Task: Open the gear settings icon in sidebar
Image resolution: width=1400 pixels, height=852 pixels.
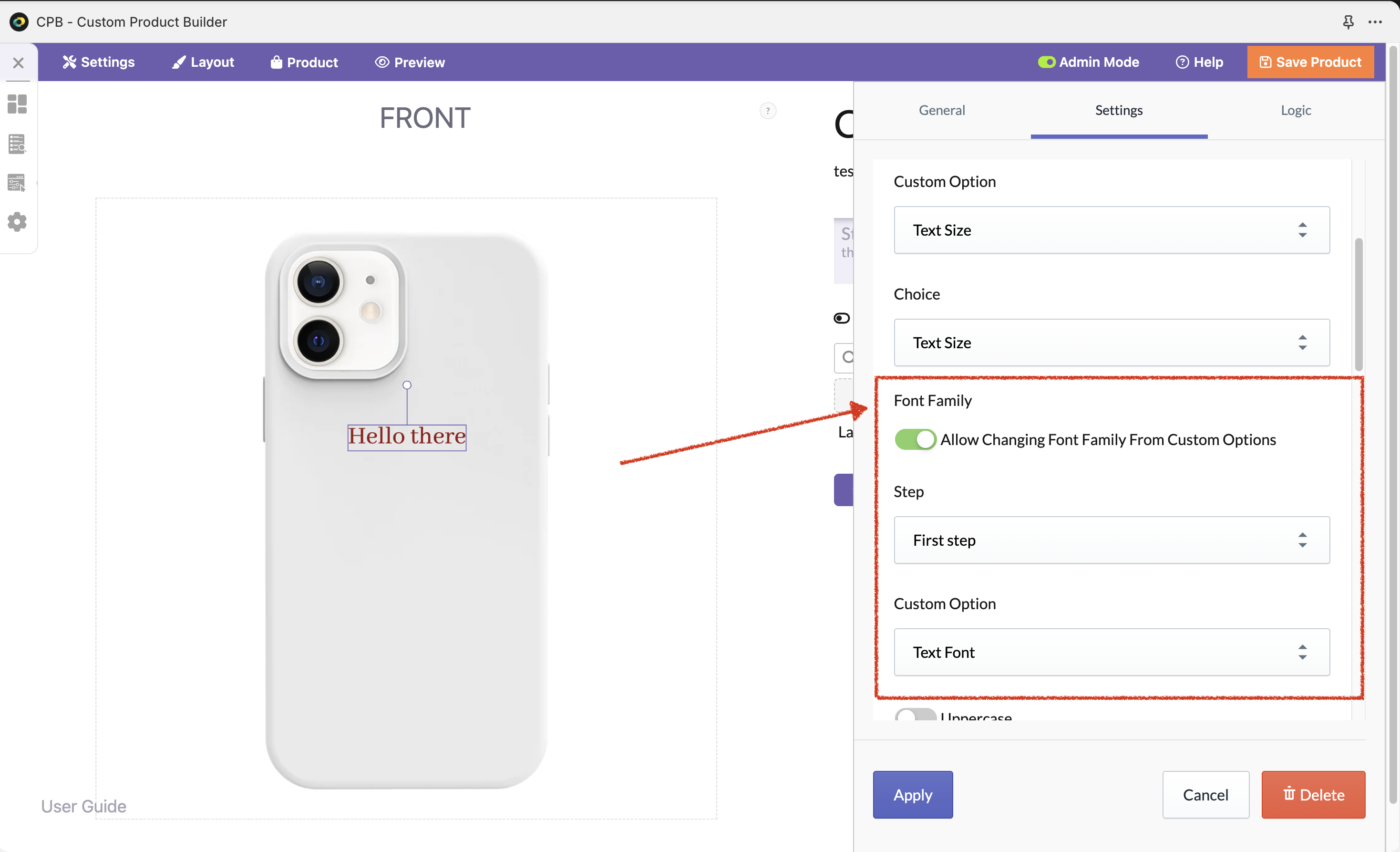Action: coord(17,222)
